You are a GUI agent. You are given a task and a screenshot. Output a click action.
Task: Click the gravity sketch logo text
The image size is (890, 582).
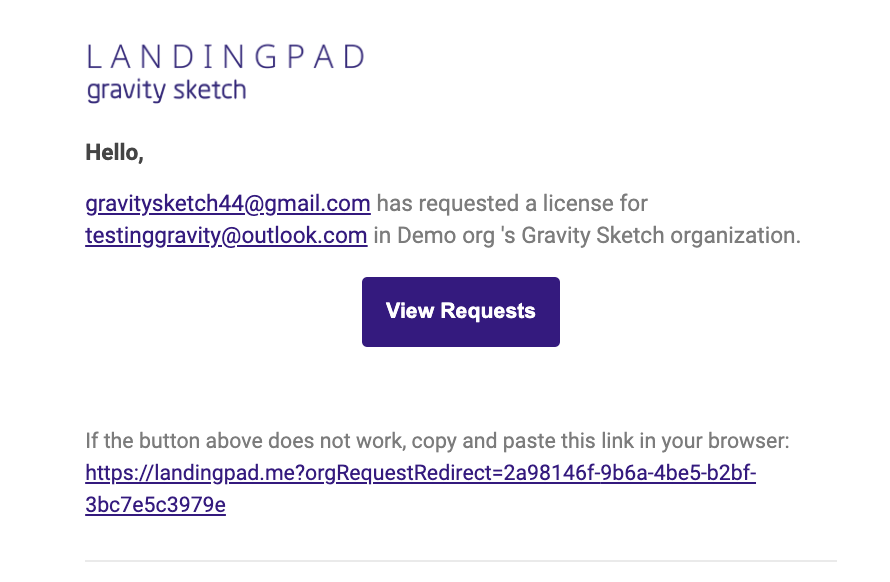click(x=166, y=90)
